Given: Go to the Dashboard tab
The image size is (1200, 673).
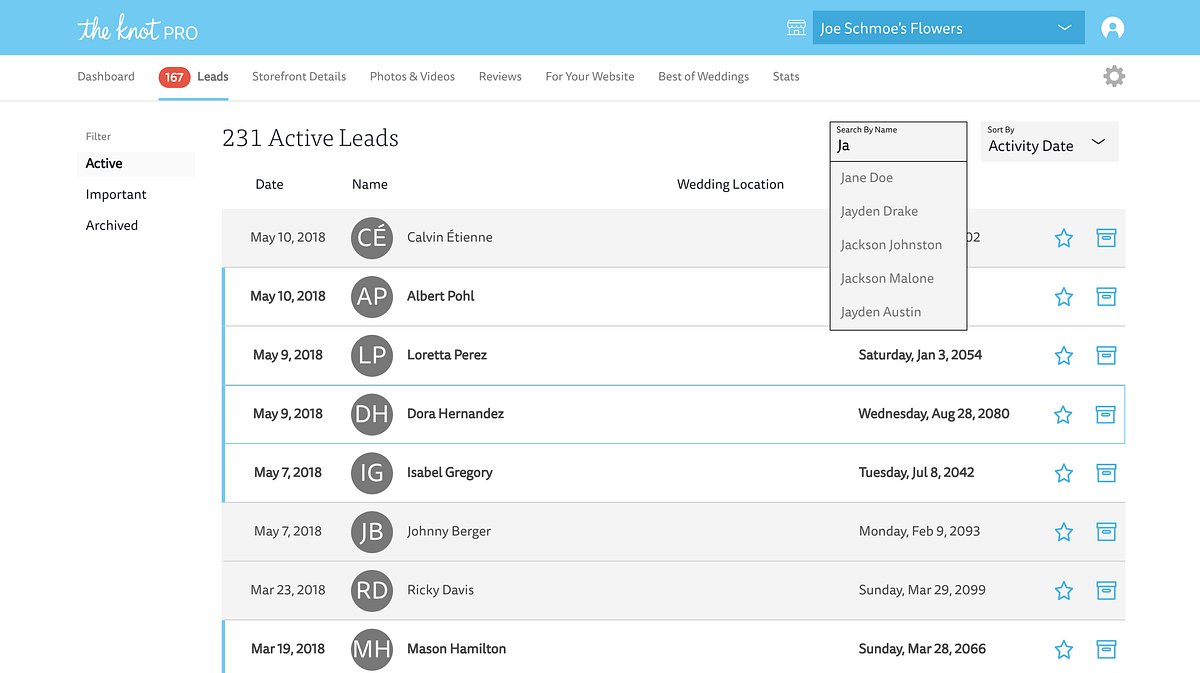Looking at the screenshot, I should pos(106,76).
